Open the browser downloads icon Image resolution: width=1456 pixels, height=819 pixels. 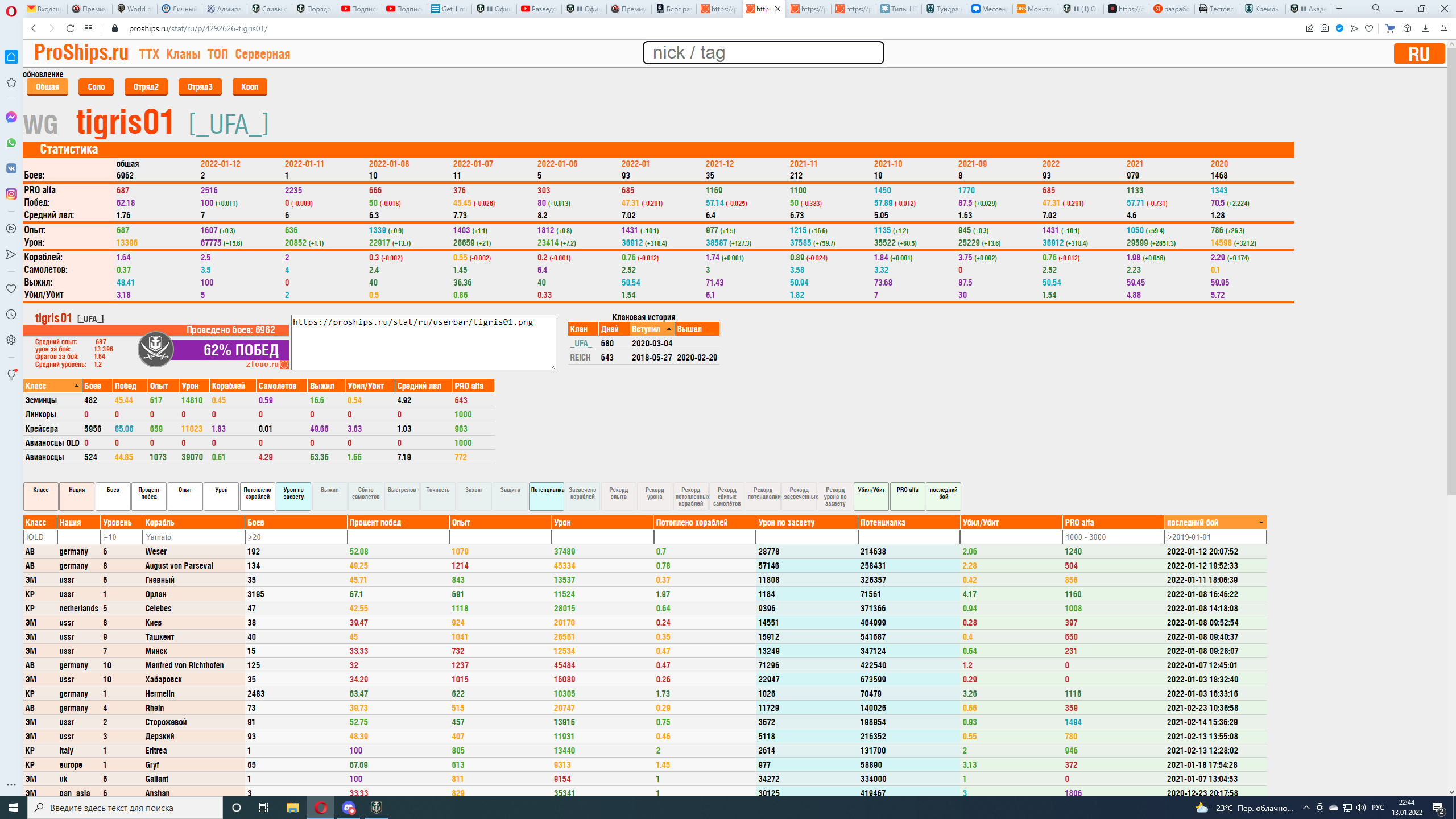[1425, 28]
